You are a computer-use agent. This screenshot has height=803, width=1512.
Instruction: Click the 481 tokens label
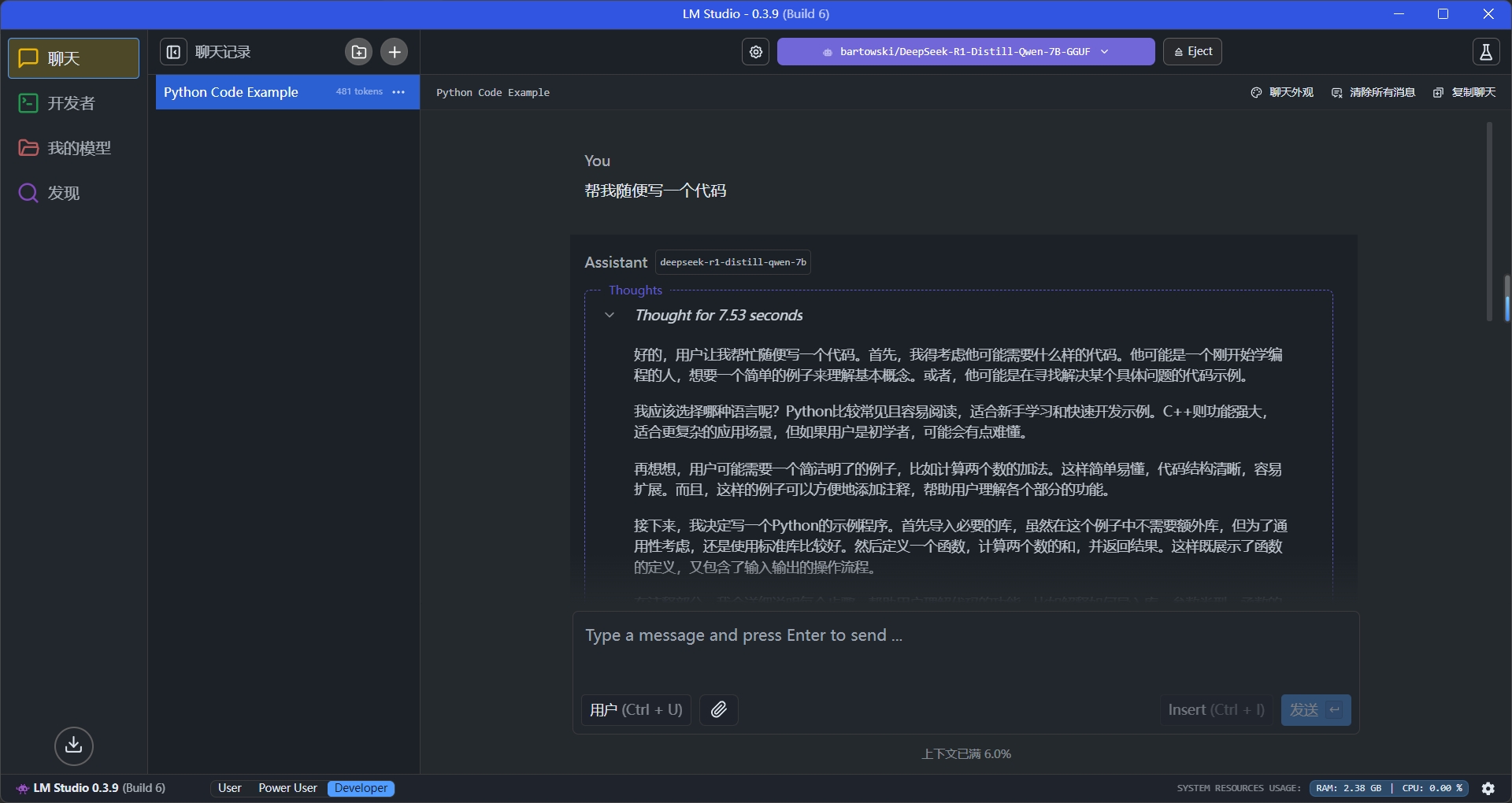click(359, 91)
